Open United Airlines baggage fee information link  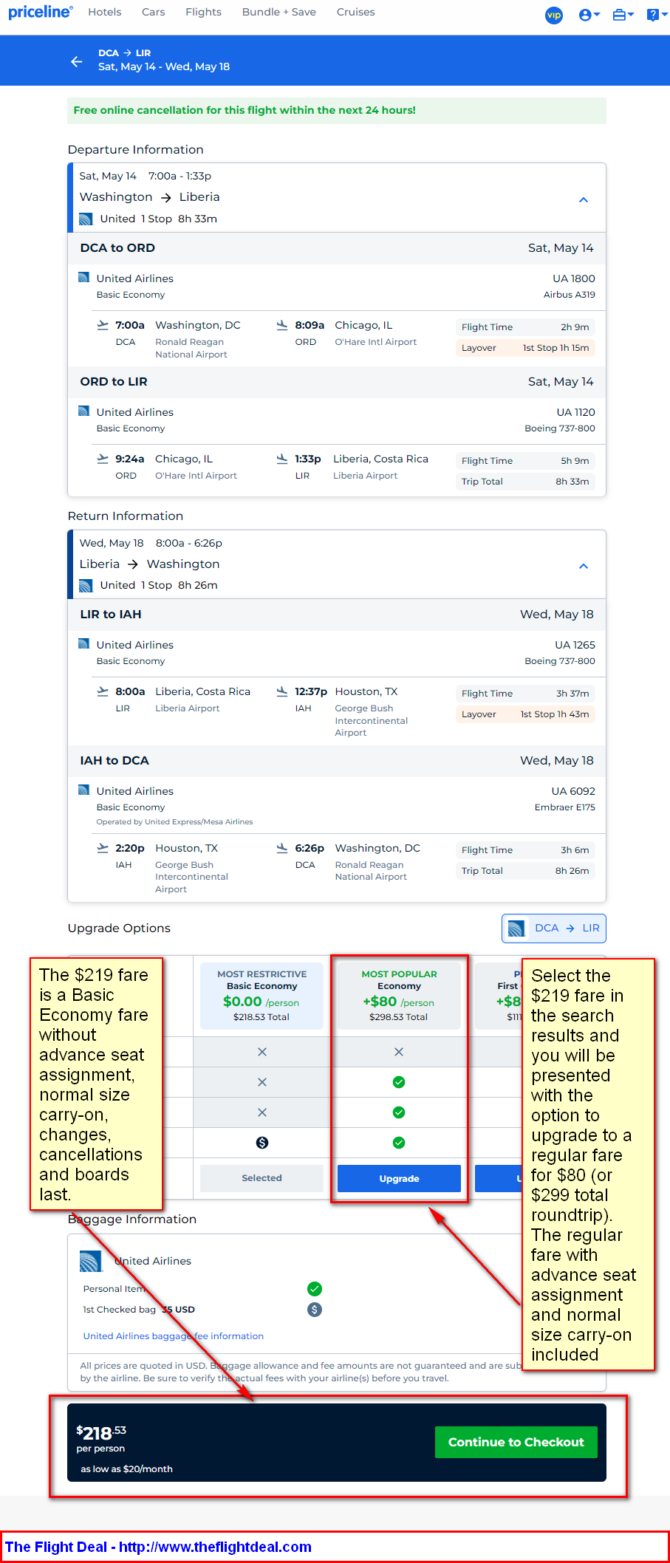(x=173, y=1336)
